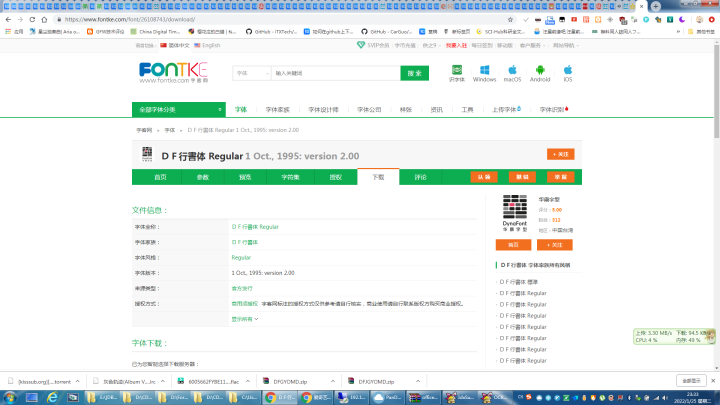Click the 识字体 font recognition icon
This screenshot has height=405, width=720.
coord(457,73)
